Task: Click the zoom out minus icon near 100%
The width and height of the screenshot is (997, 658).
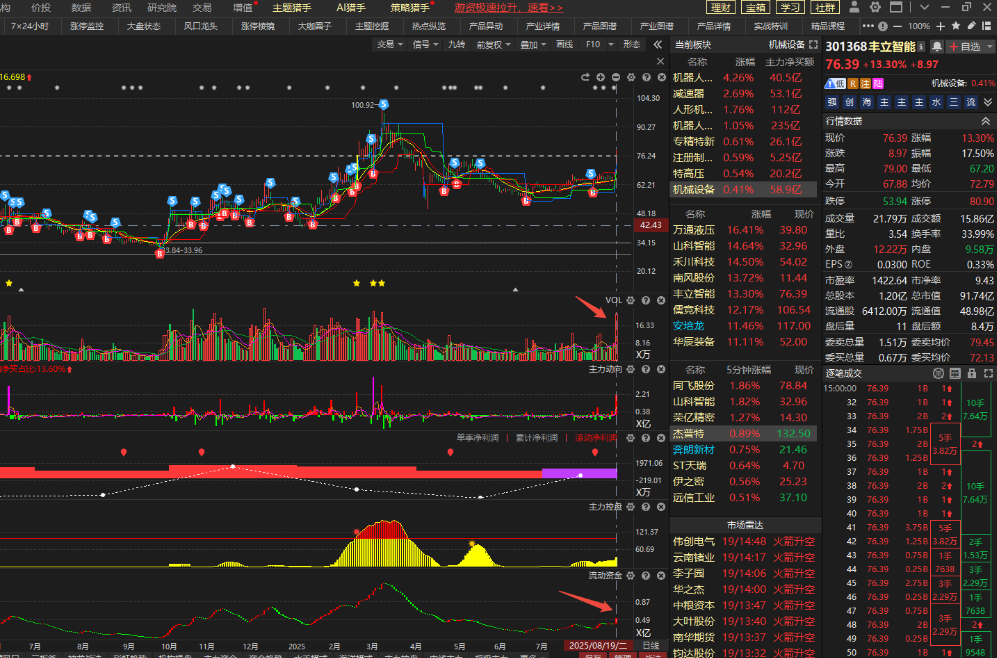Action: (897, 26)
